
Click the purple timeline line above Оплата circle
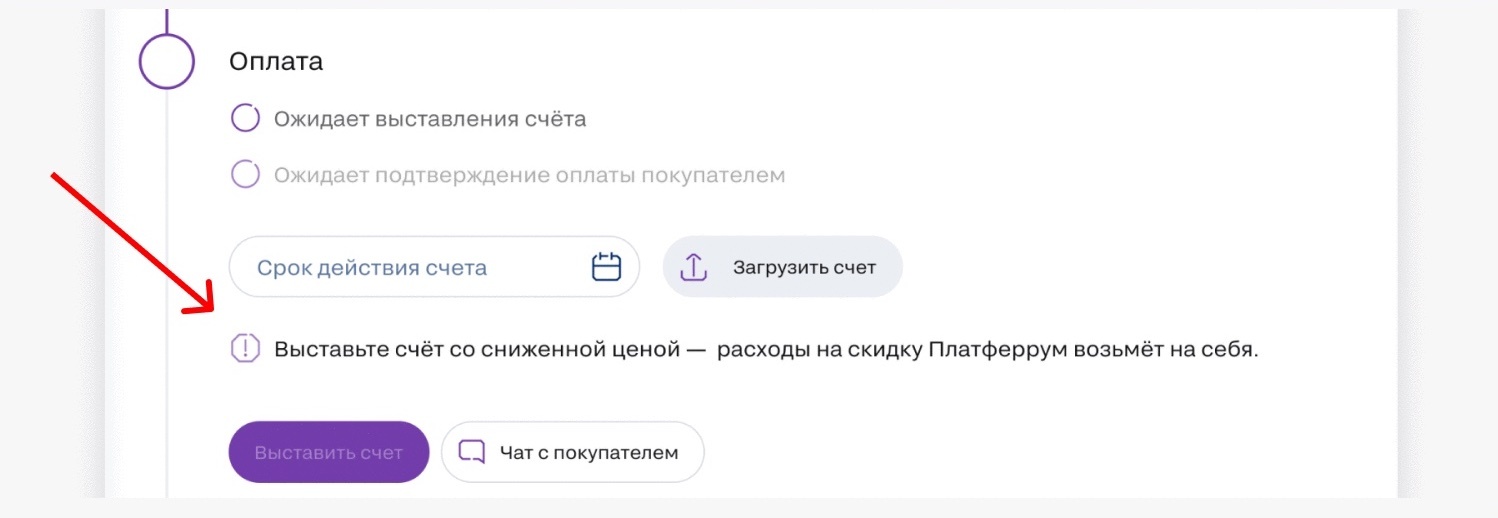point(166,20)
